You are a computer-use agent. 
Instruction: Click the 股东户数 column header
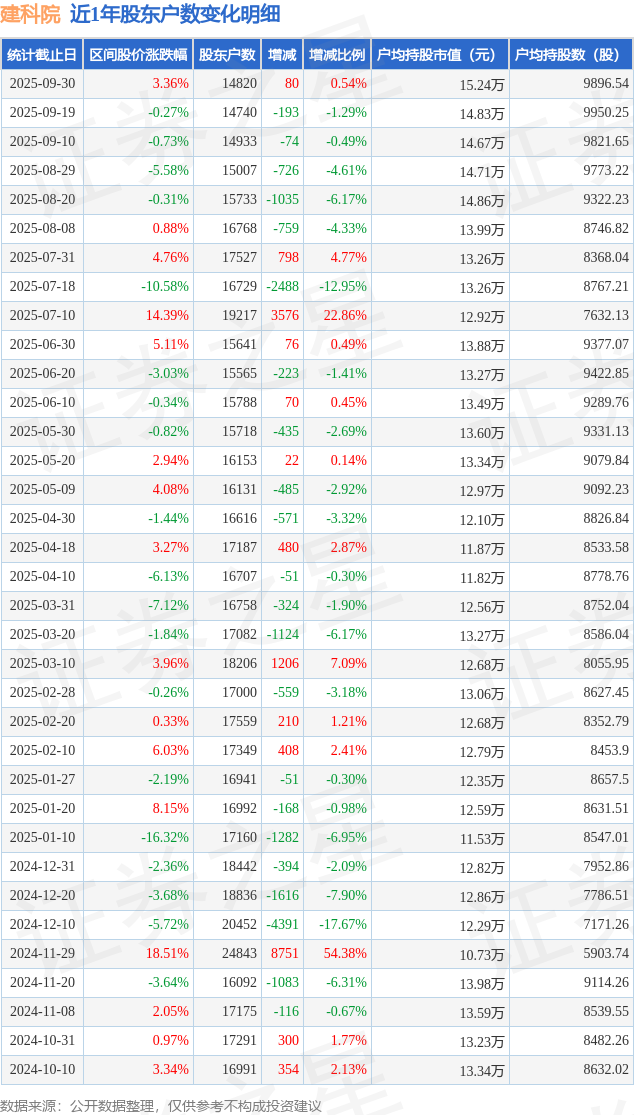click(x=227, y=55)
